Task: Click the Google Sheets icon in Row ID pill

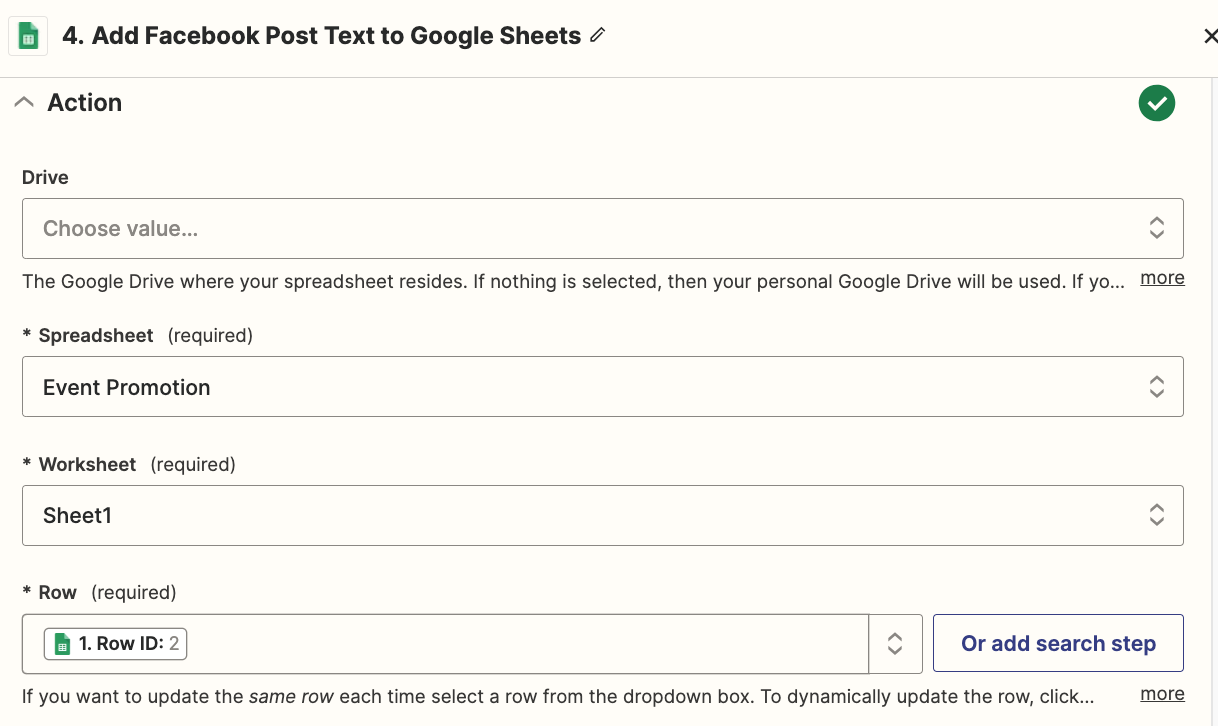Action: (x=62, y=644)
